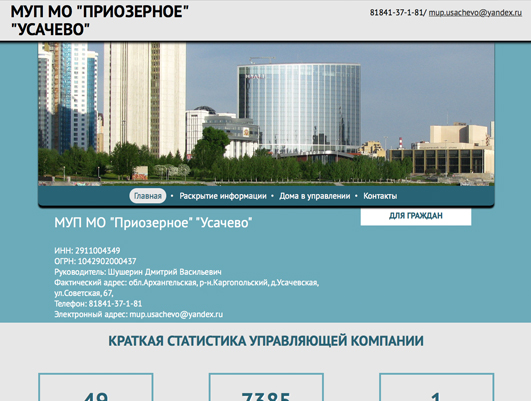
Task: Select the ОГРН: 1042902000437 line
Action: pyautogui.click(x=95, y=261)
